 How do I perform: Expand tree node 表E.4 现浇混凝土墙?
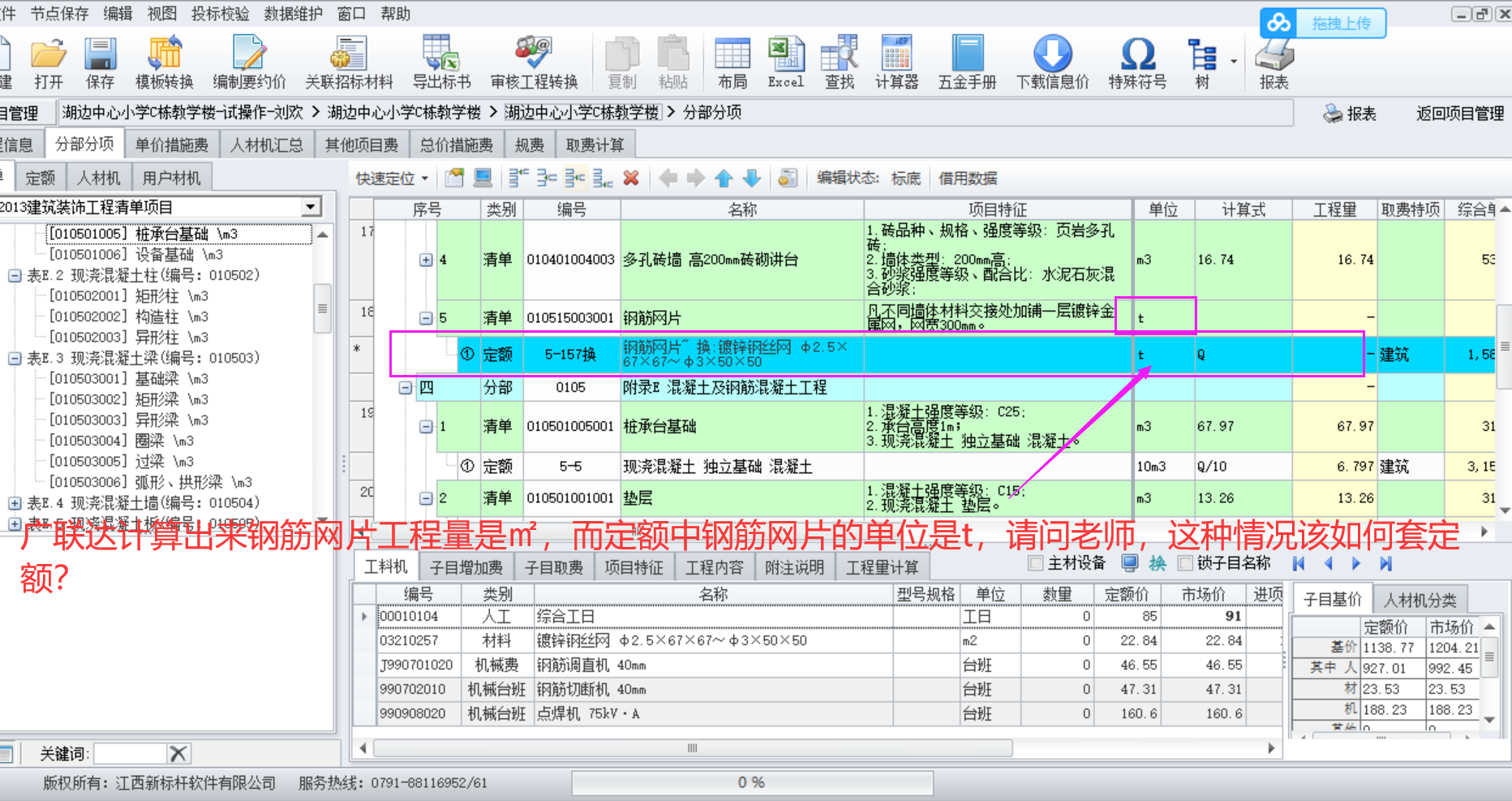click(x=15, y=503)
